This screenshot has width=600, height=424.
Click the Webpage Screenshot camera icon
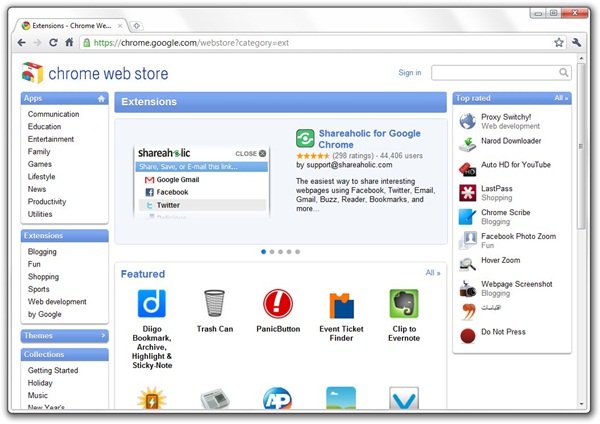[467, 289]
